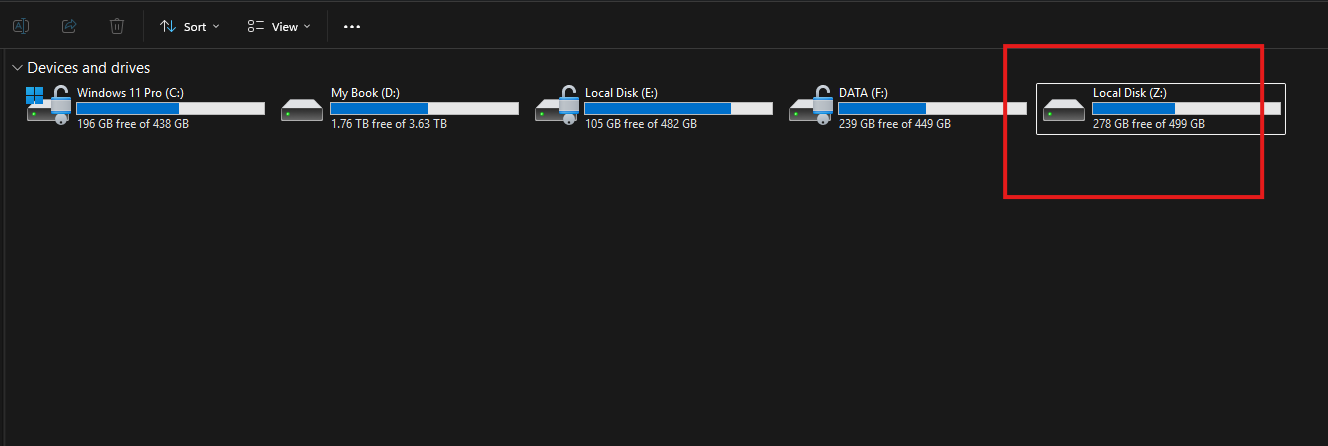Click the Share icon in the toolbar
Image resolution: width=1328 pixels, height=446 pixels.
[69, 26]
